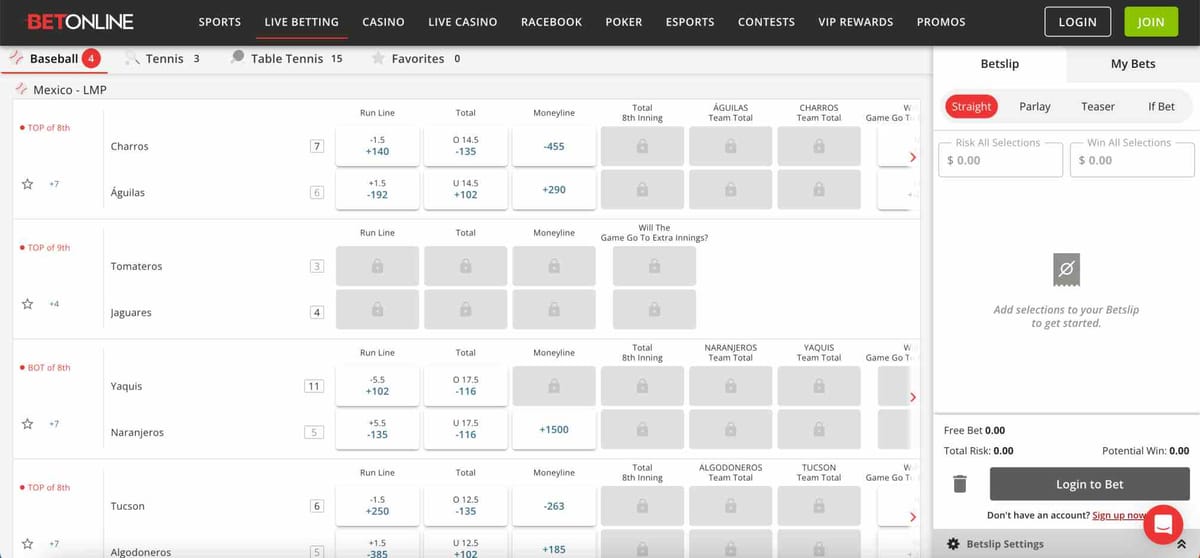This screenshot has width=1200, height=558.
Task: Click locked Tomateros extra innings cell
Action: click(x=654, y=266)
